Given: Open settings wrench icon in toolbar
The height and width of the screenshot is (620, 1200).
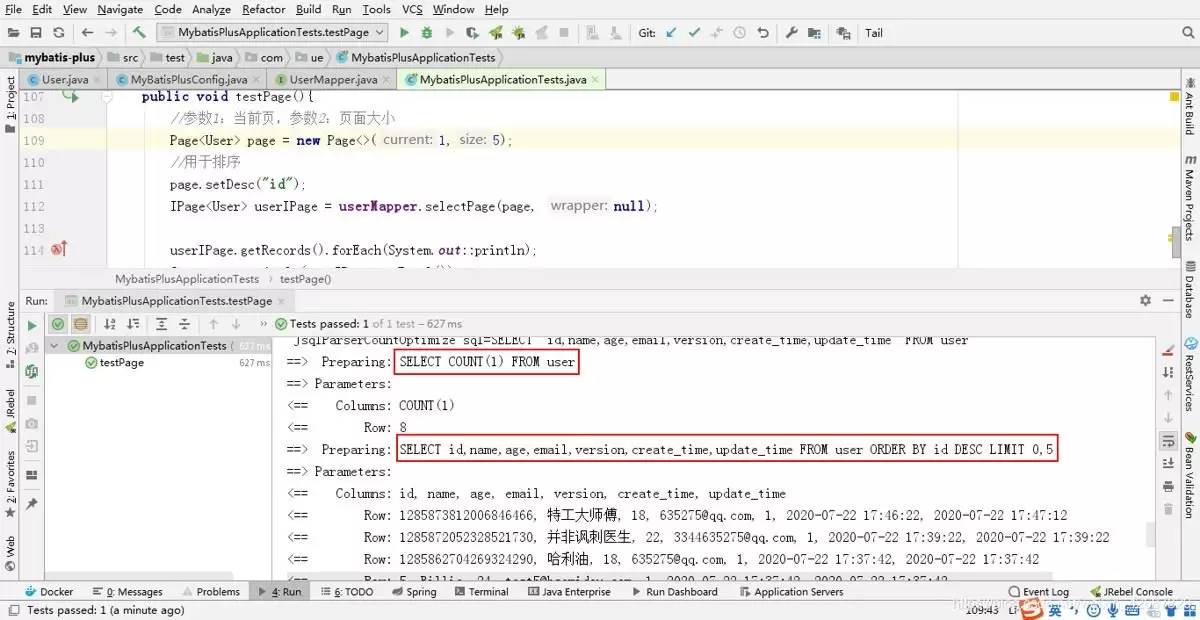Looking at the screenshot, I should pyautogui.click(x=791, y=33).
